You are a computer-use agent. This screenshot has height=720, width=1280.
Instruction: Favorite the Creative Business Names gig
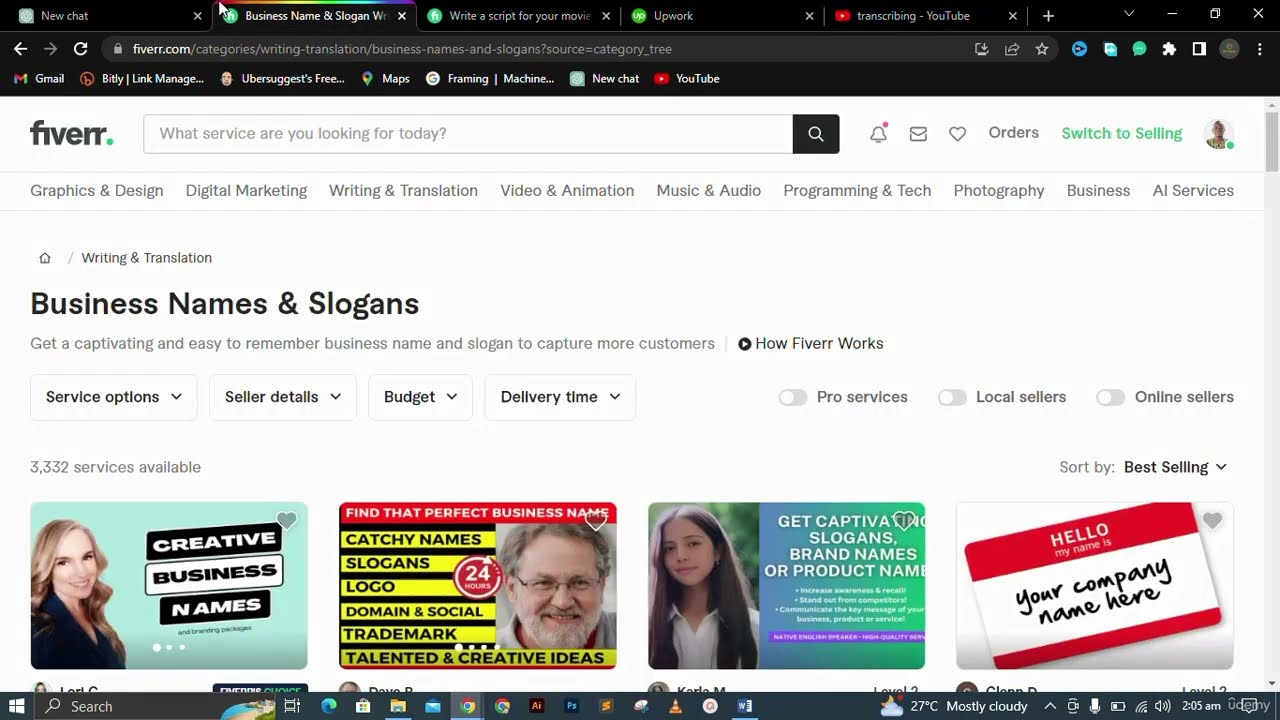tap(287, 521)
